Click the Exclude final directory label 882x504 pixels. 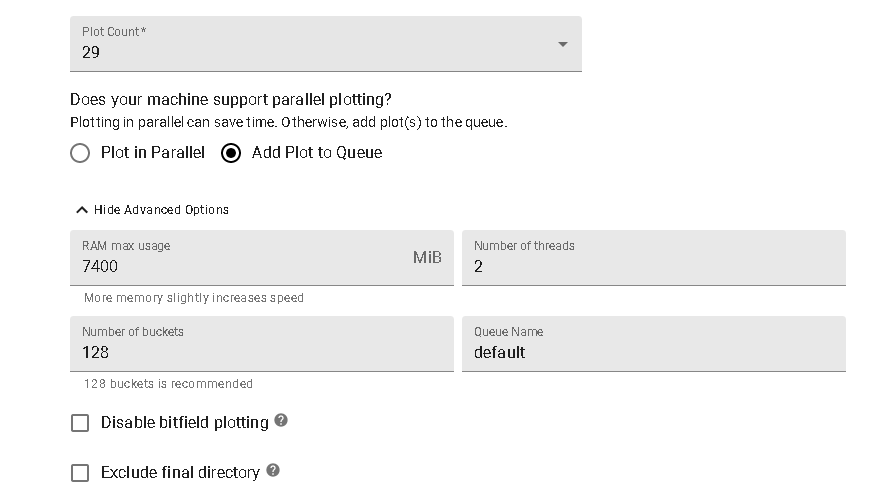180,473
